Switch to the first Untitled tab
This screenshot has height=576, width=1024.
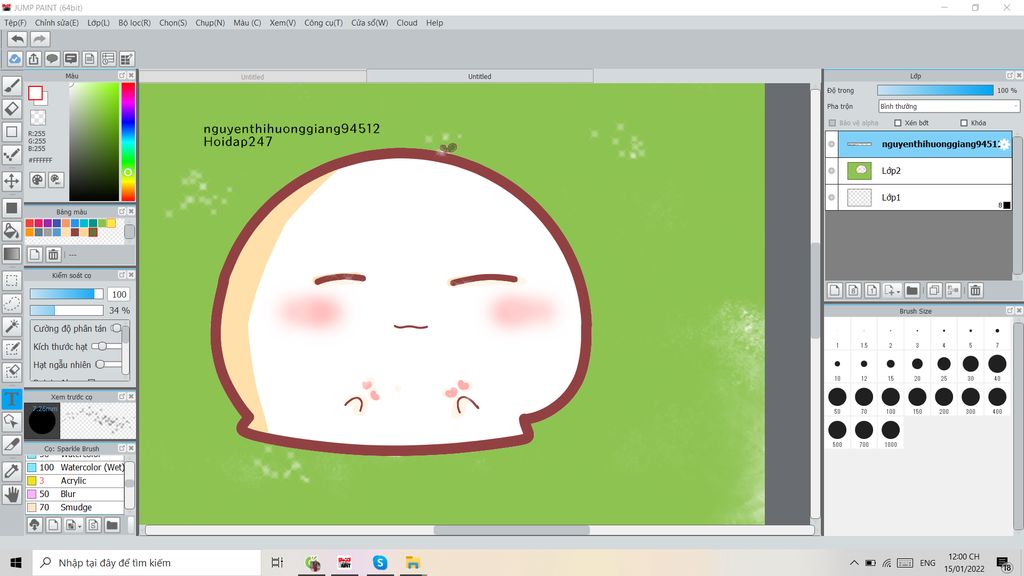click(x=253, y=76)
